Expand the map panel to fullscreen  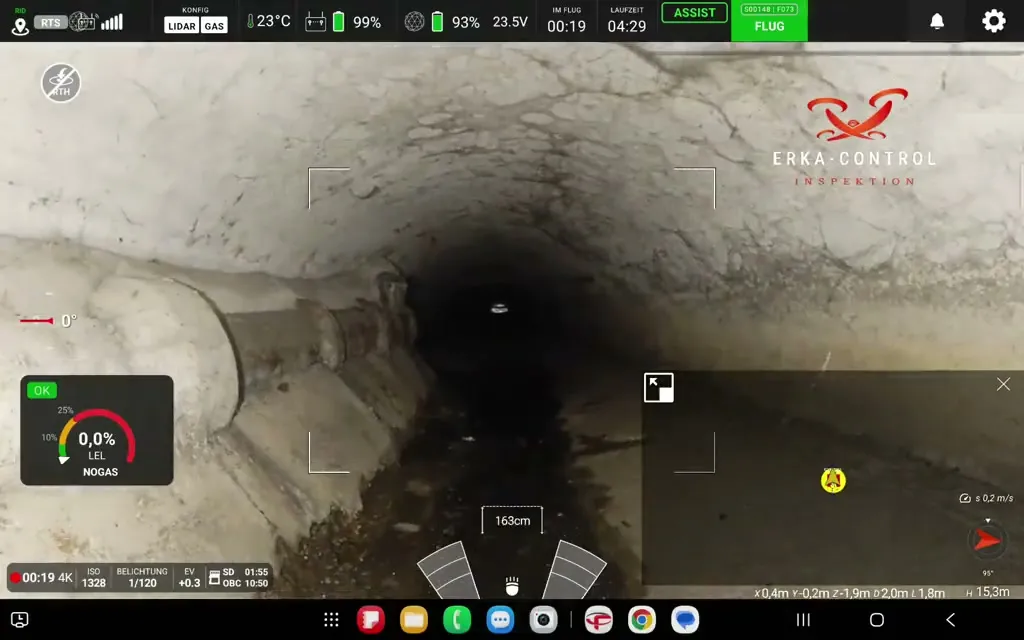658,388
